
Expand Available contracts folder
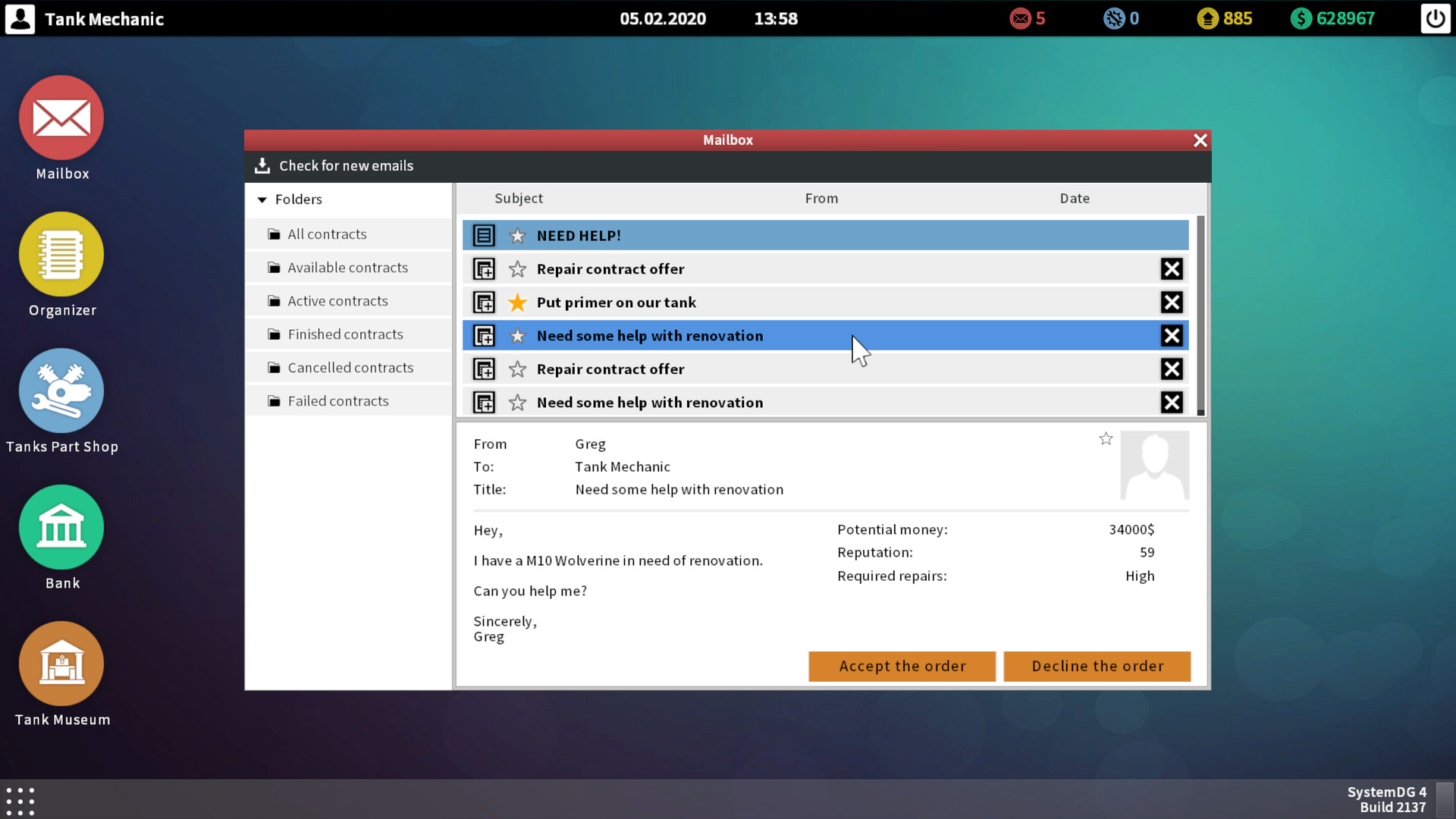click(348, 267)
